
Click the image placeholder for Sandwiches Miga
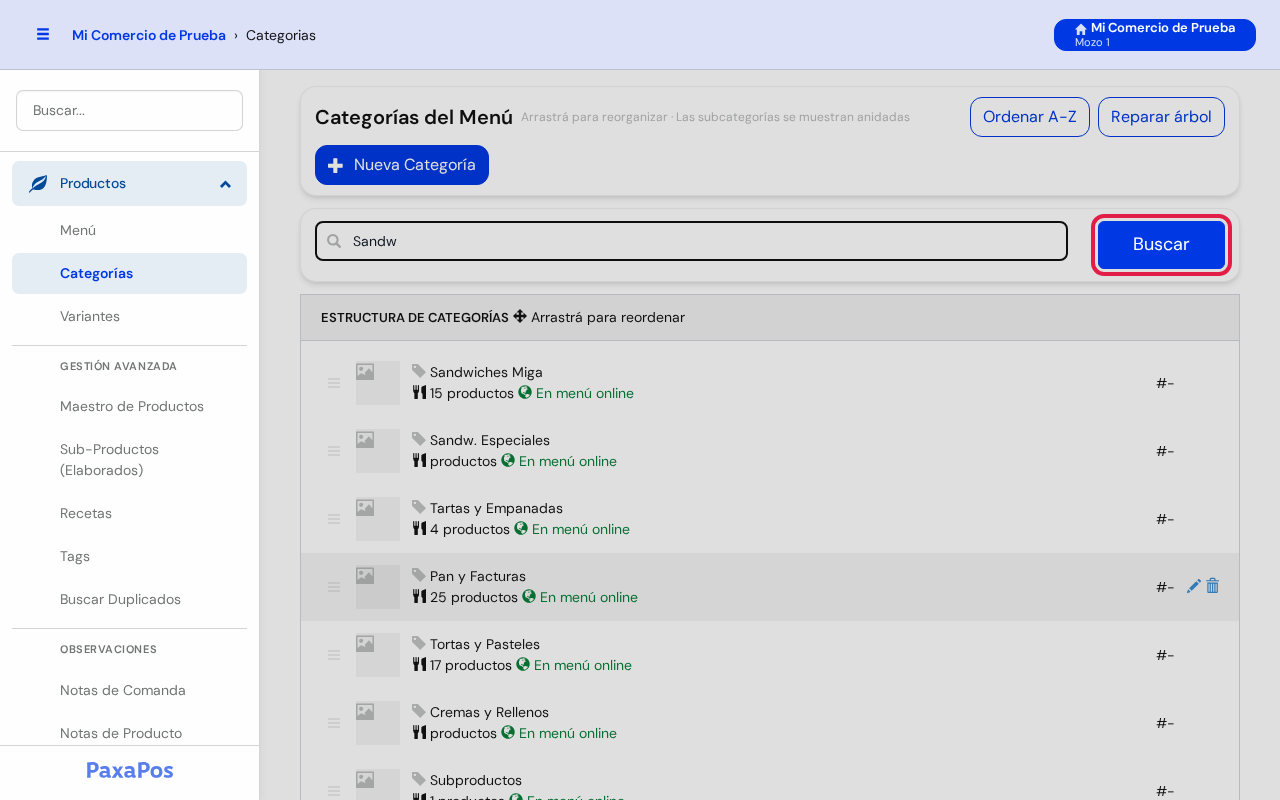point(378,383)
